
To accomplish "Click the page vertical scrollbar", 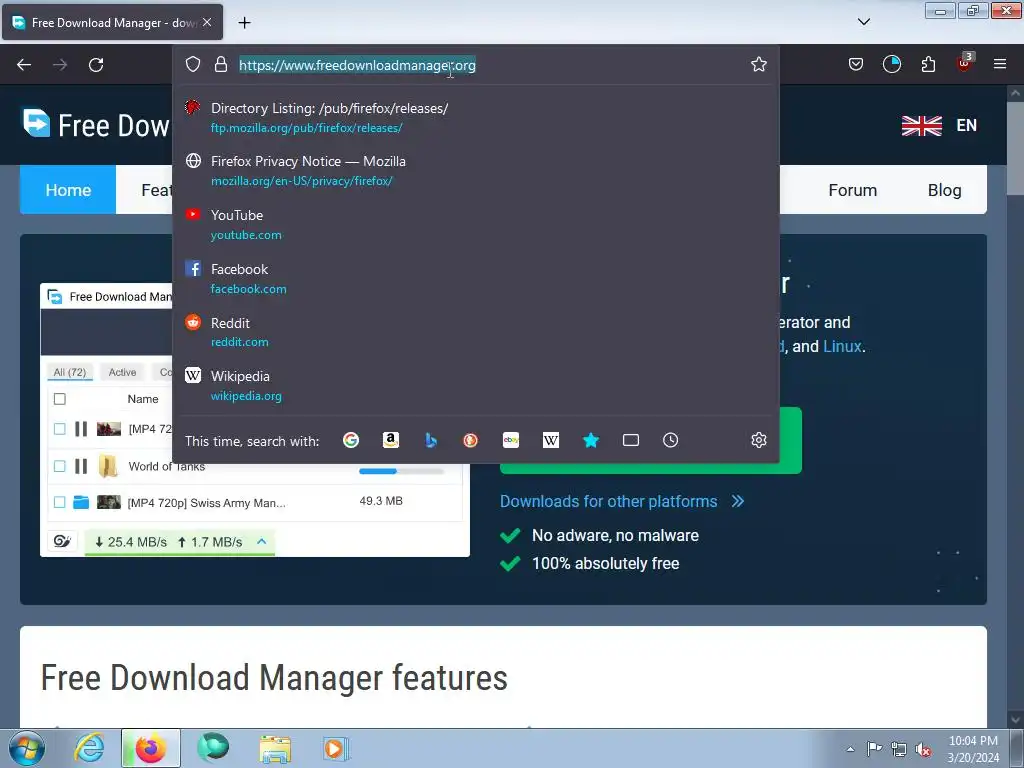I will (1014, 150).
